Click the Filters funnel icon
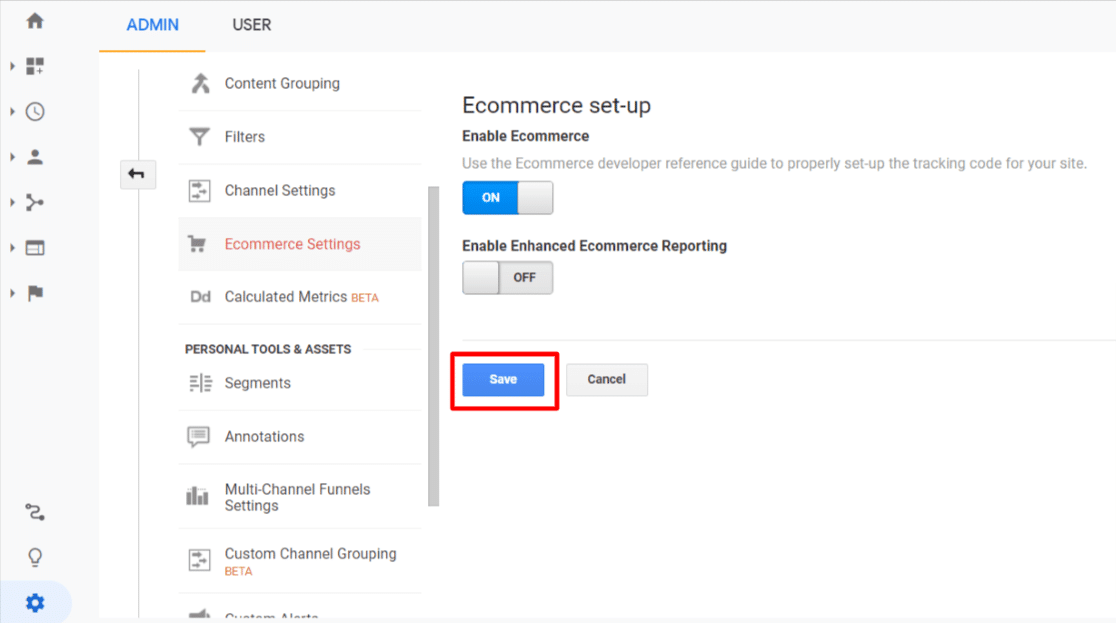The height and width of the screenshot is (623, 1116). [x=199, y=136]
